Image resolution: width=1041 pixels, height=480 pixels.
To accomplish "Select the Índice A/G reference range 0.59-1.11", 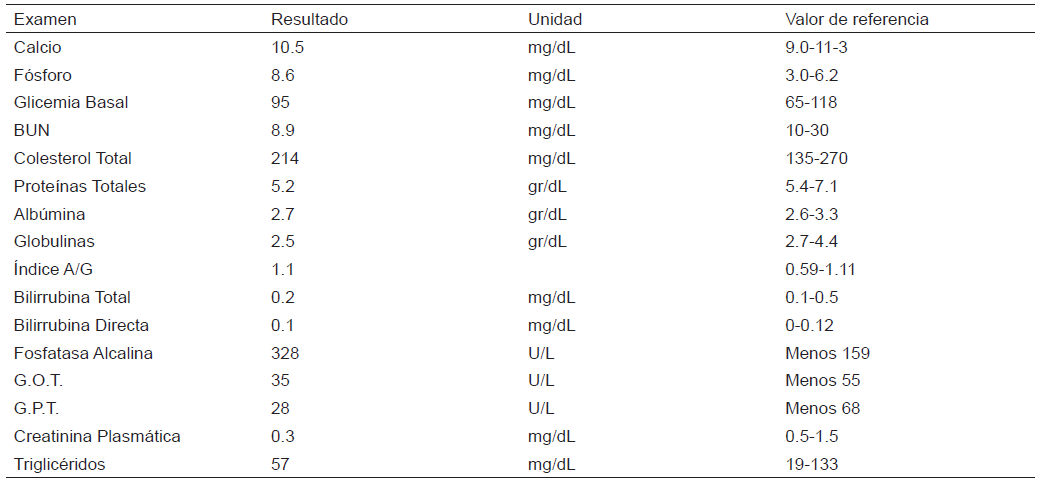I will coord(820,269).
